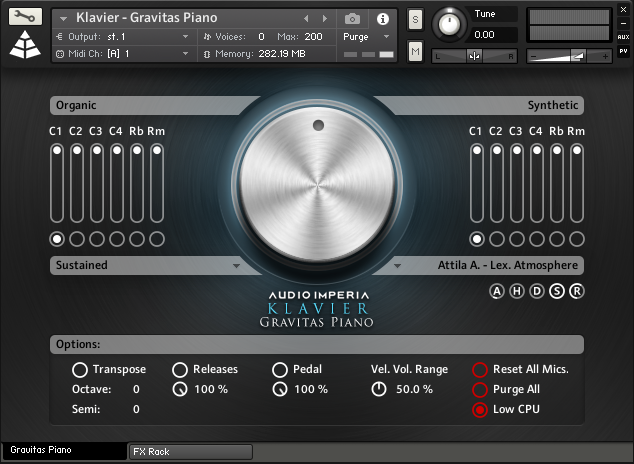Screen dimensions: 634x464
Task: Disable the Low CPU mode
Action: click(480, 409)
